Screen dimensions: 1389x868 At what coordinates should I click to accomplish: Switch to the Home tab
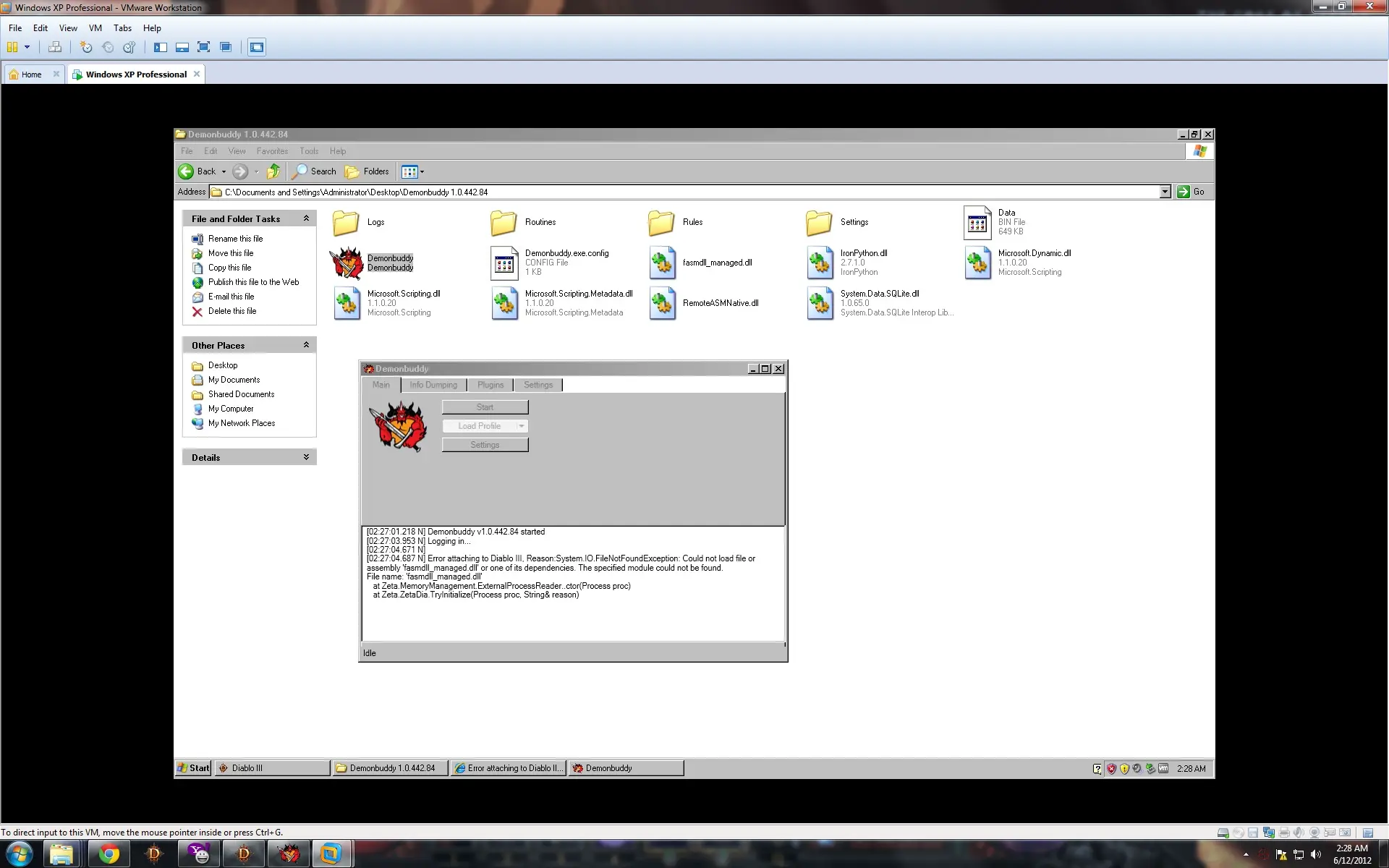coord(31,75)
